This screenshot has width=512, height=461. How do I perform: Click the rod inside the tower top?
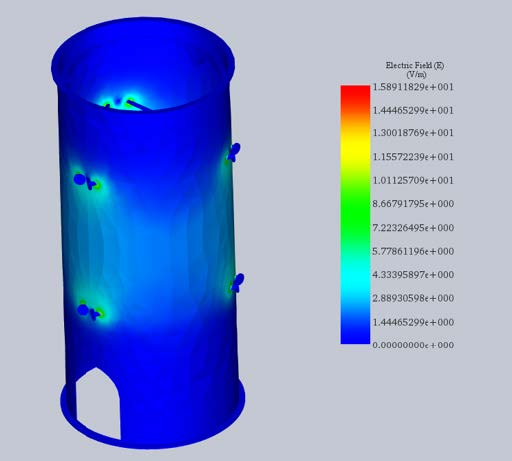139,105
